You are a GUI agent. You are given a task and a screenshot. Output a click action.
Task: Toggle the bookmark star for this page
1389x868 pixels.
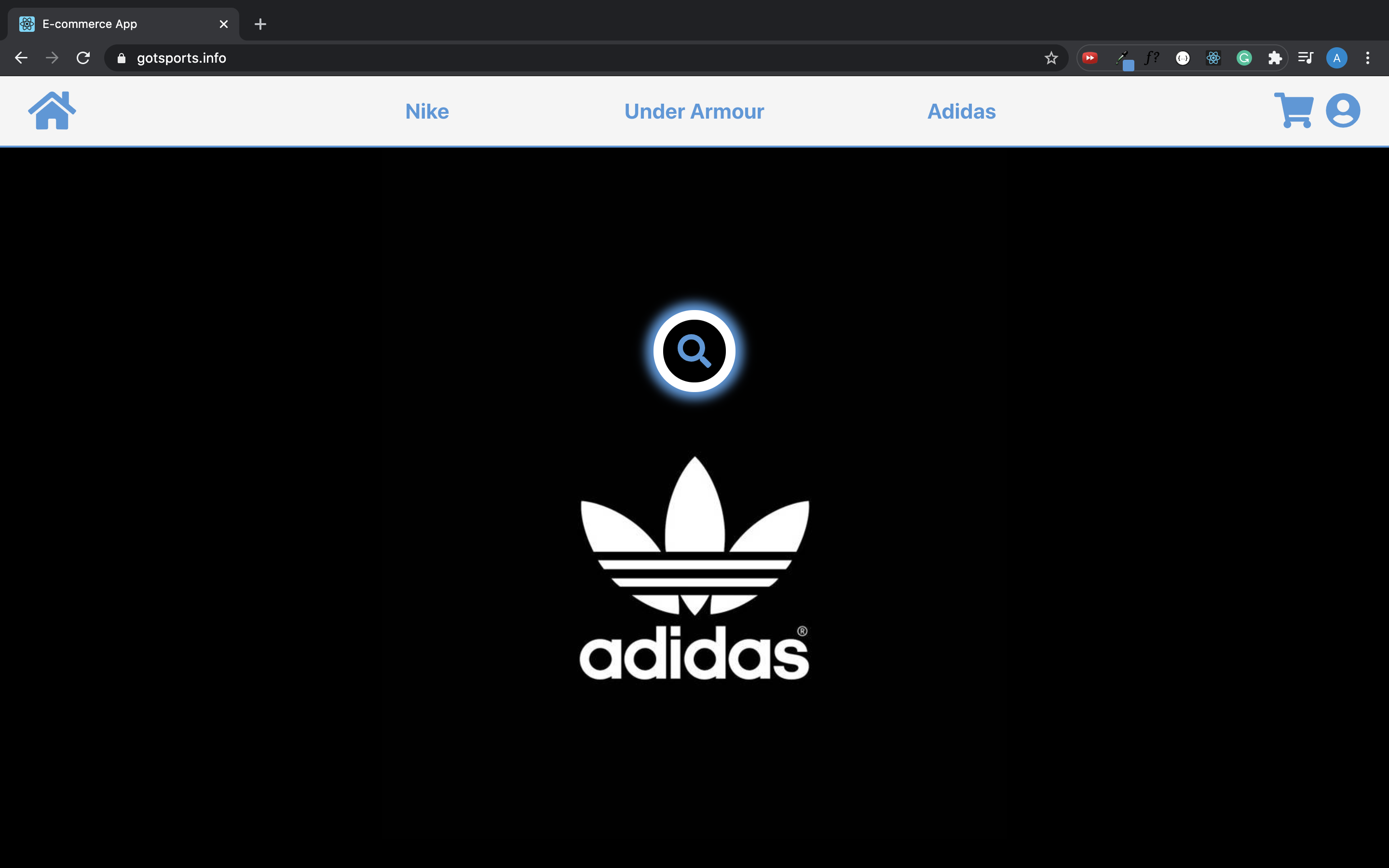click(x=1051, y=57)
